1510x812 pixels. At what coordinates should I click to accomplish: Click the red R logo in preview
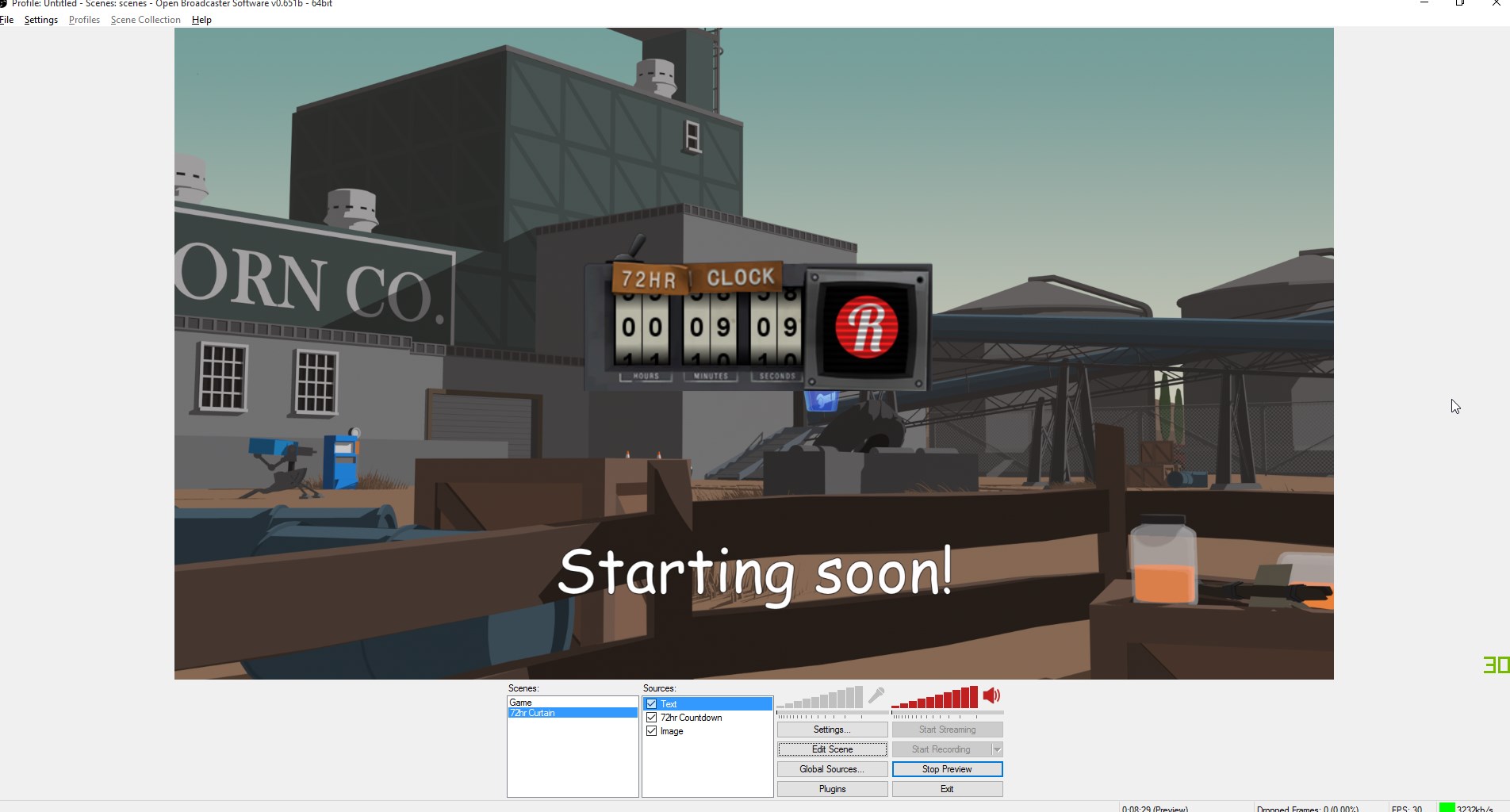click(x=866, y=327)
